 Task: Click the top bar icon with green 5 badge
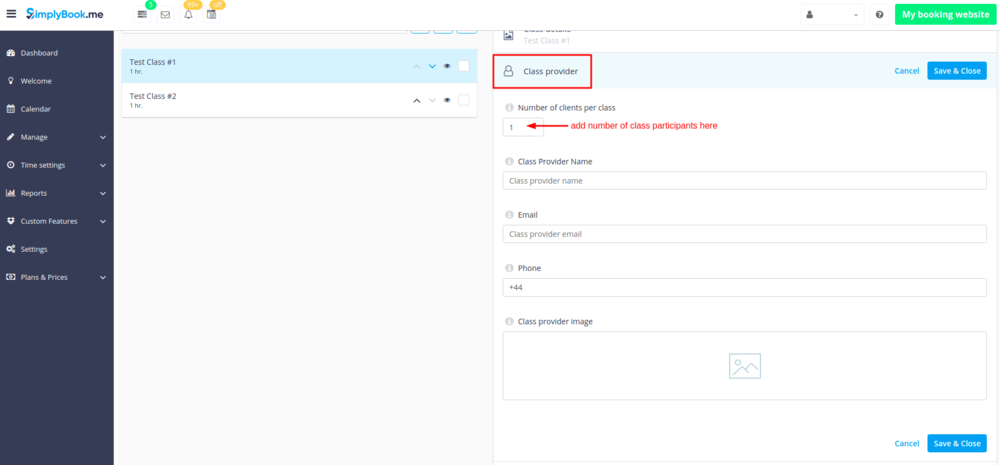coord(143,15)
